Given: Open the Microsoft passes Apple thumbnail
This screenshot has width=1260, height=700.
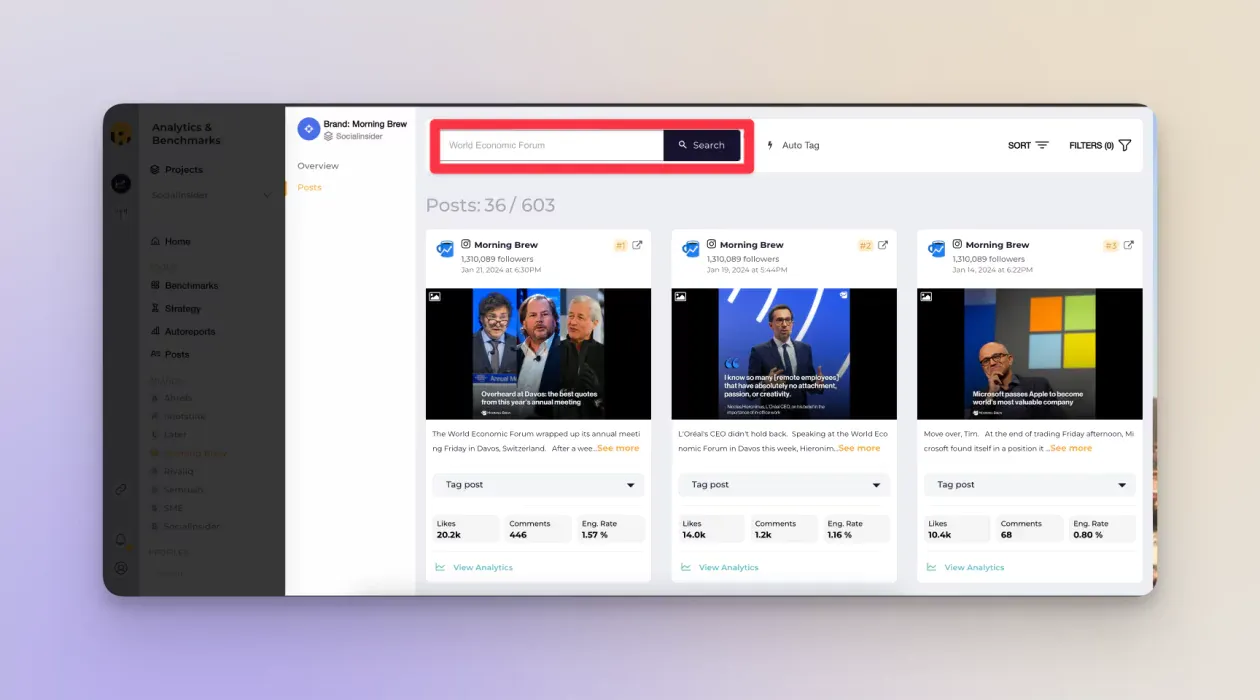Looking at the screenshot, I should click(x=1030, y=354).
